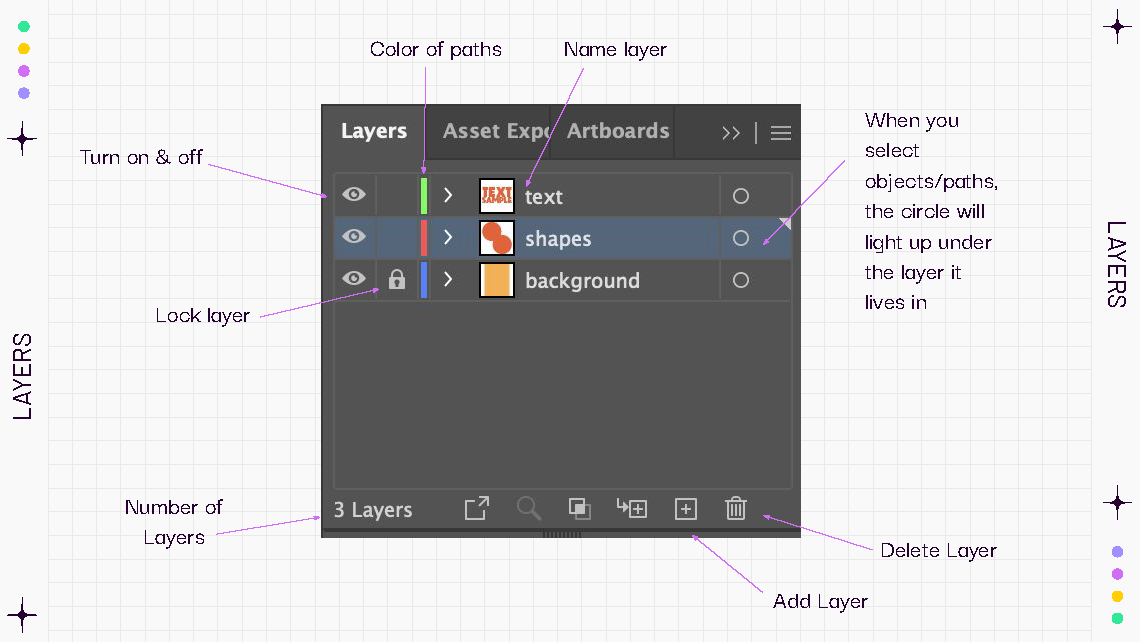Toggle visibility of the shapes layer
The height and width of the screenshot is (642, 1140).
click(x=353, y=237)
